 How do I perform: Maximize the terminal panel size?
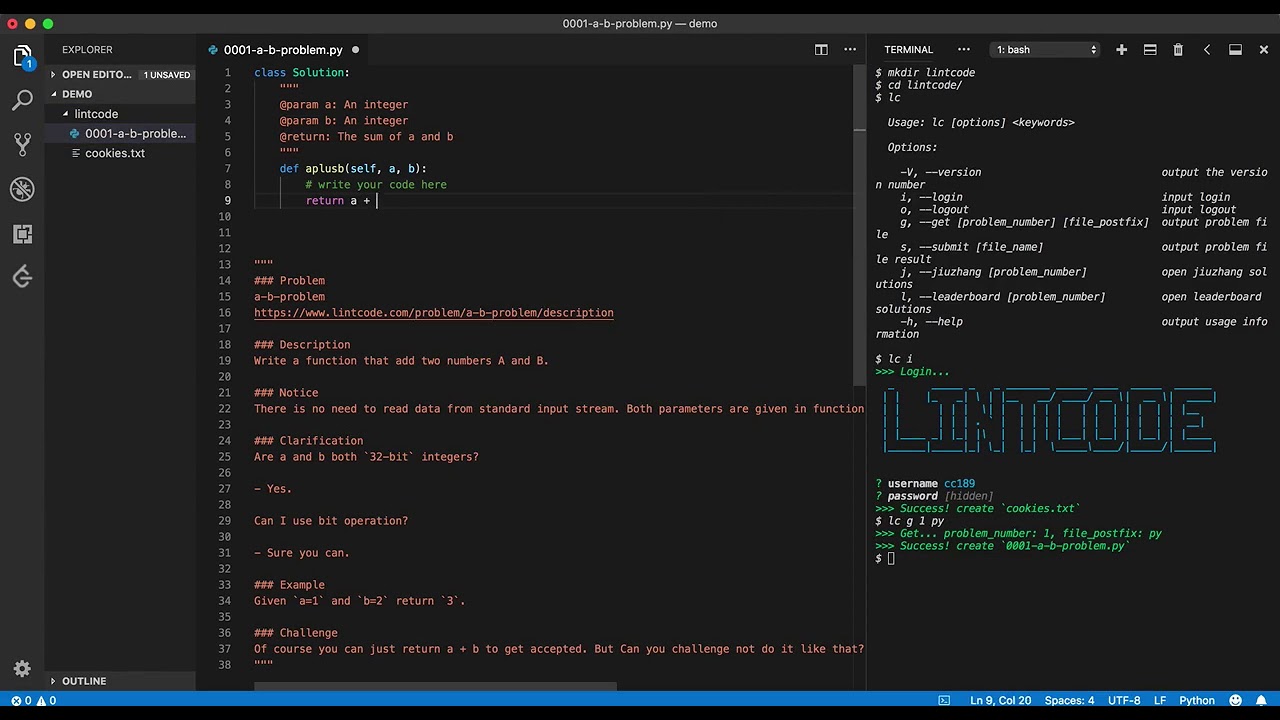click(1235, 49)
